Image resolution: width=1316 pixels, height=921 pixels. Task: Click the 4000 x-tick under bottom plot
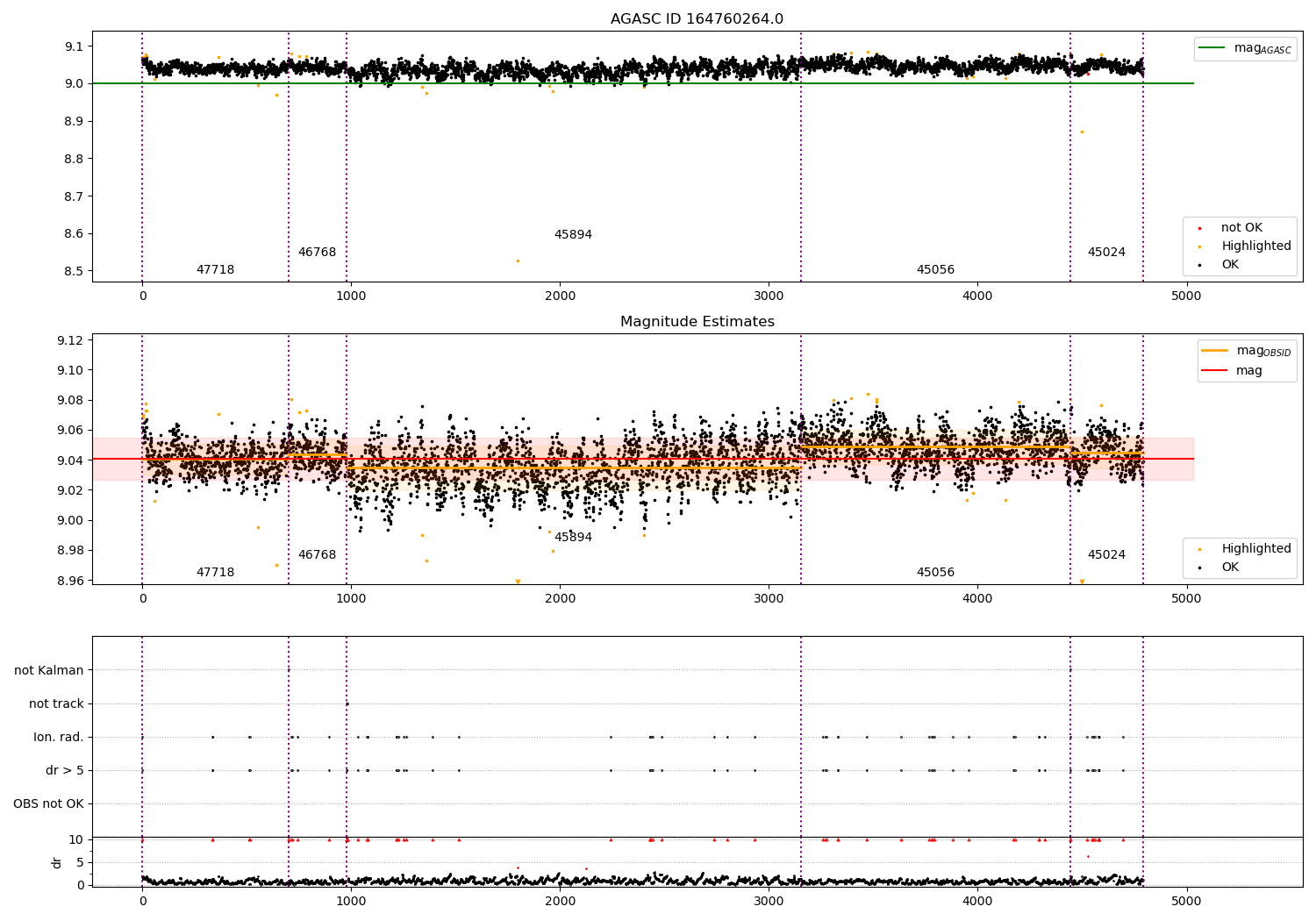point(977,901)
